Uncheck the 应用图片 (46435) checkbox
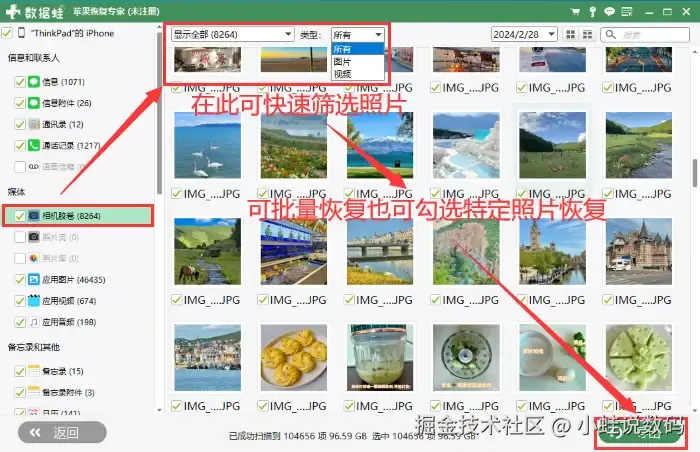 point(20,280)
